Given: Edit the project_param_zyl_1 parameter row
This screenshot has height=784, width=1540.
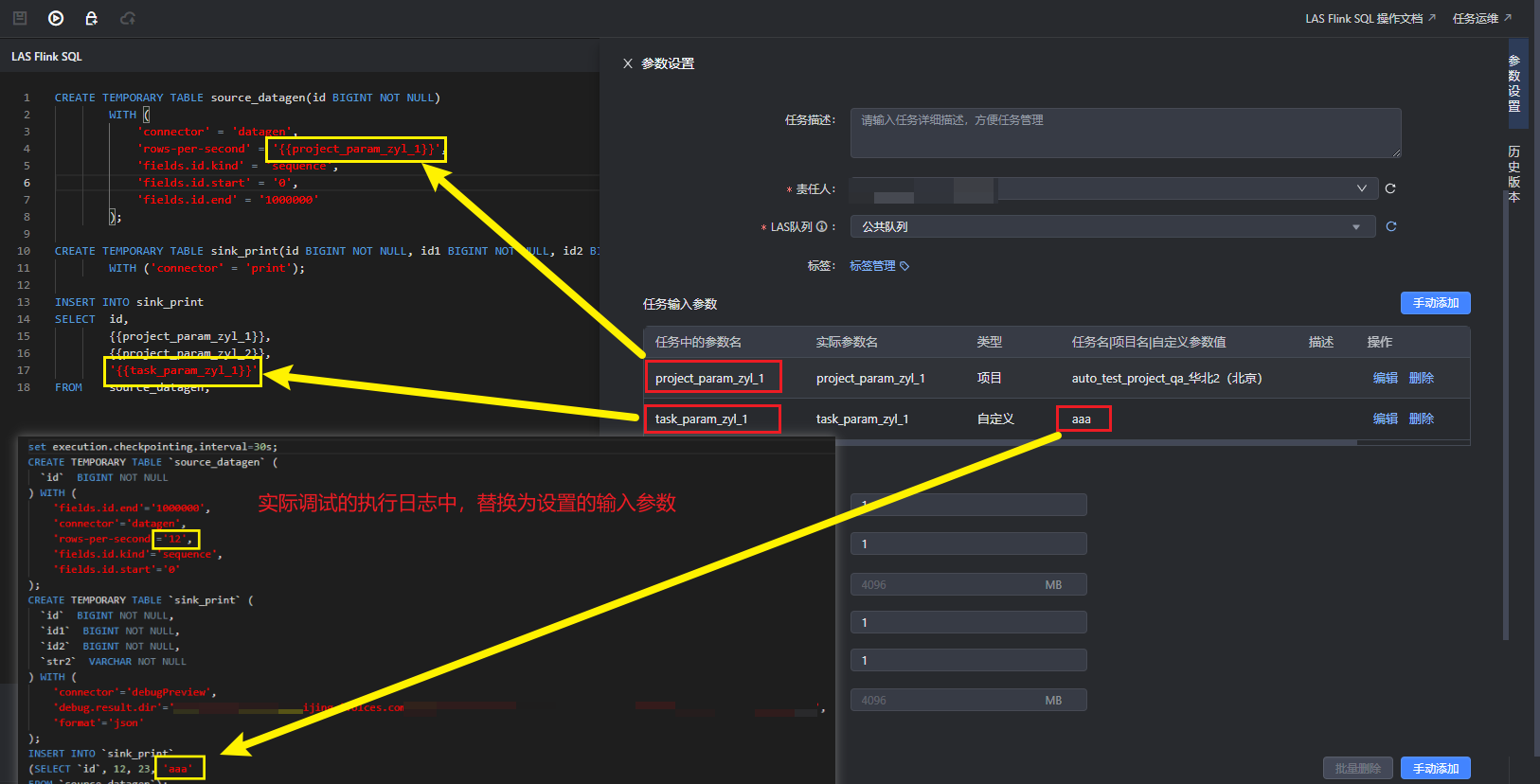Looking at the screenshot, I should click(x=1385, y=378).
